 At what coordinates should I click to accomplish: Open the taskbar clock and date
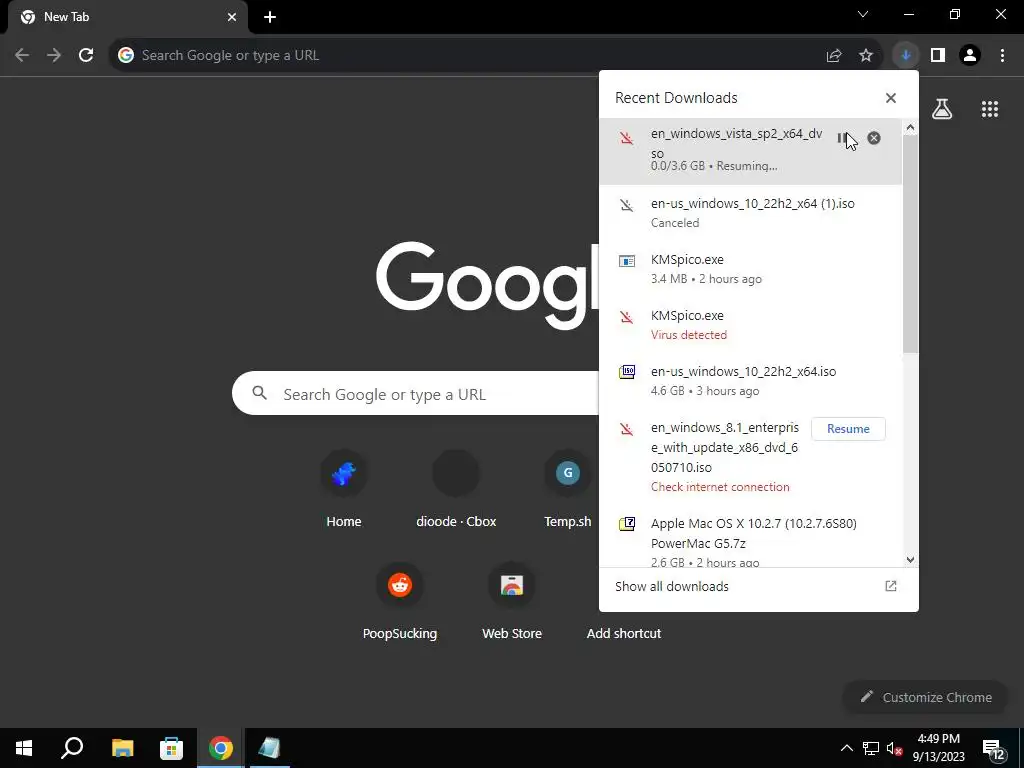click(938, 748)
